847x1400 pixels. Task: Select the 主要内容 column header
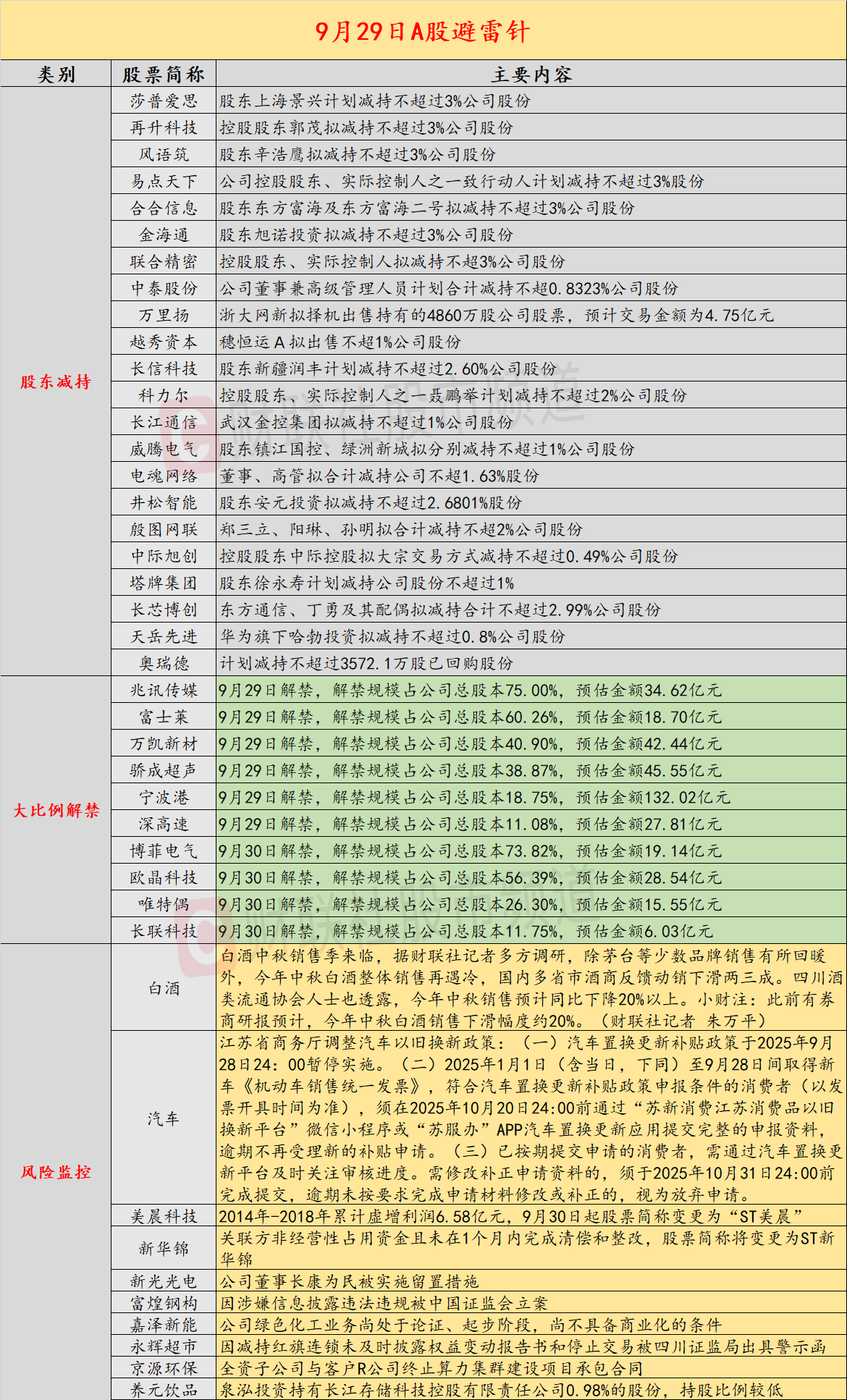pyautogui.click(x=531, y=74)
